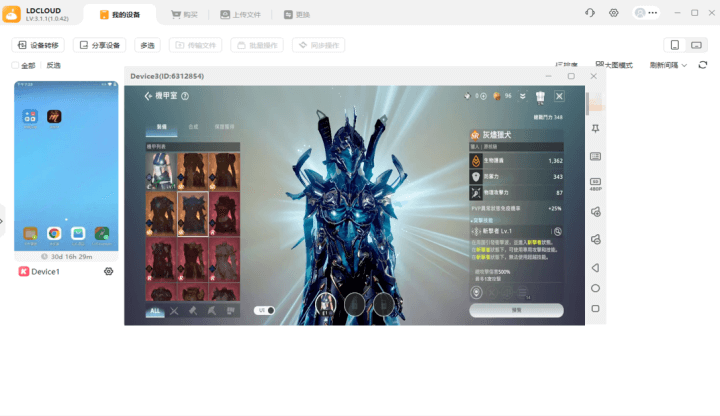The height and width of the screenshot is (416, 720).
Task: Open the armor outfit icon in game header
Action: pyautogui.click(x=540, y=96)
